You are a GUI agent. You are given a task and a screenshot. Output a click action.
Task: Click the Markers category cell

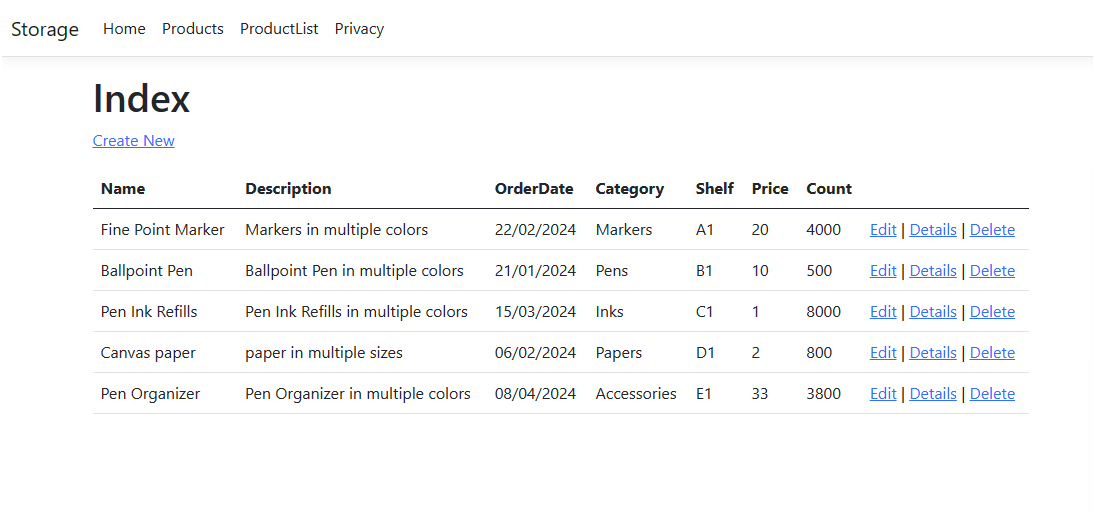624,230
